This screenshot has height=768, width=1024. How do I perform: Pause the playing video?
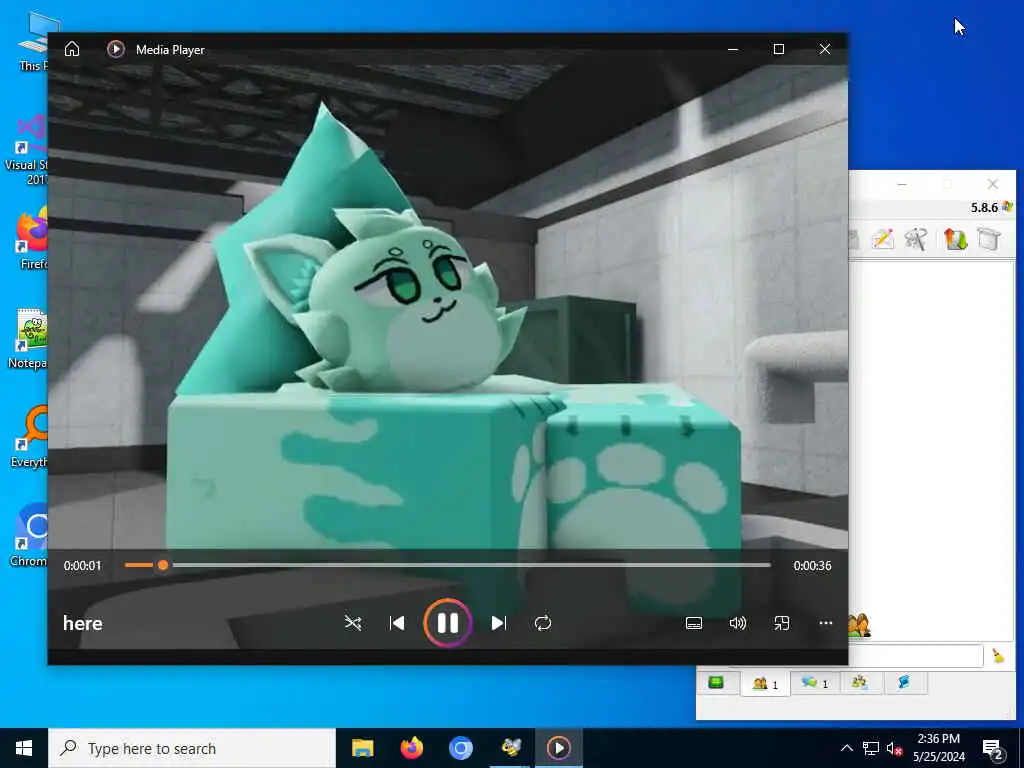[447, 623]
